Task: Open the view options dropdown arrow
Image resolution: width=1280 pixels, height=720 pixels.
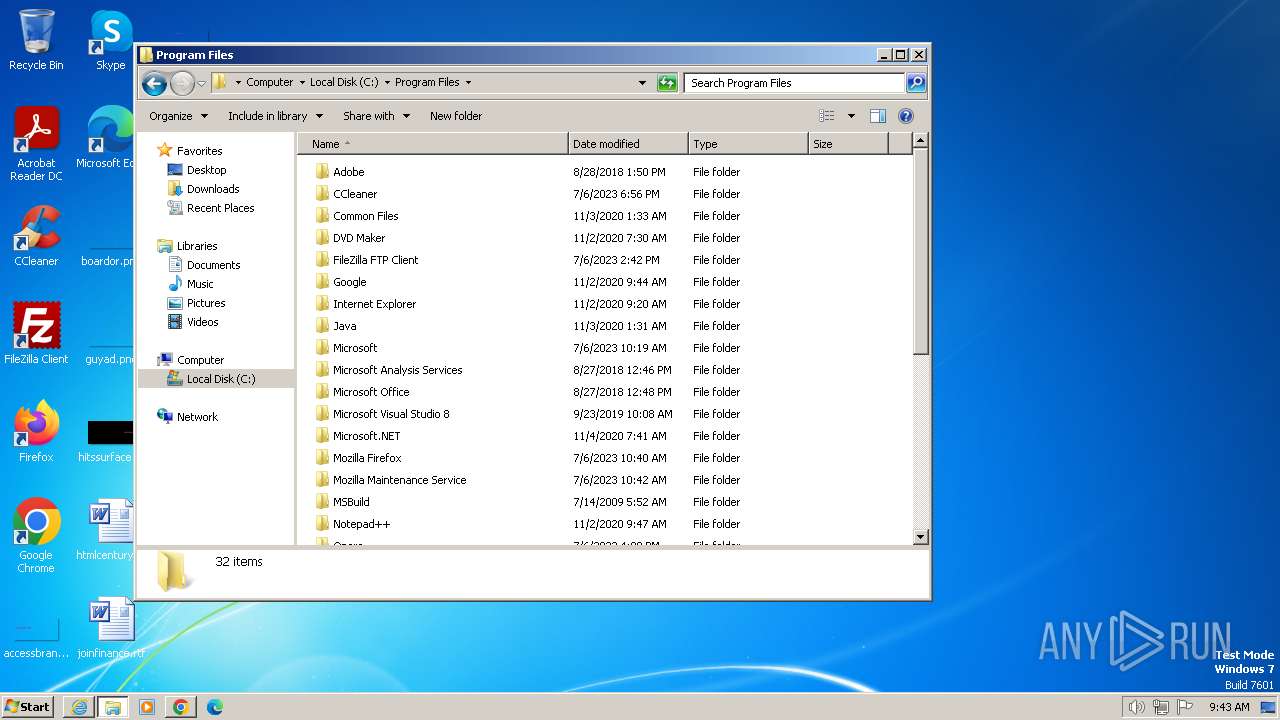Action: (851, 116)
